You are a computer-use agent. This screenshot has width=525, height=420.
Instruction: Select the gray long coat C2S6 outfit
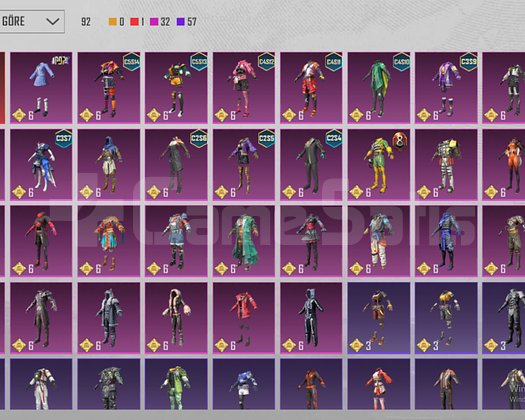pos(176,165)
